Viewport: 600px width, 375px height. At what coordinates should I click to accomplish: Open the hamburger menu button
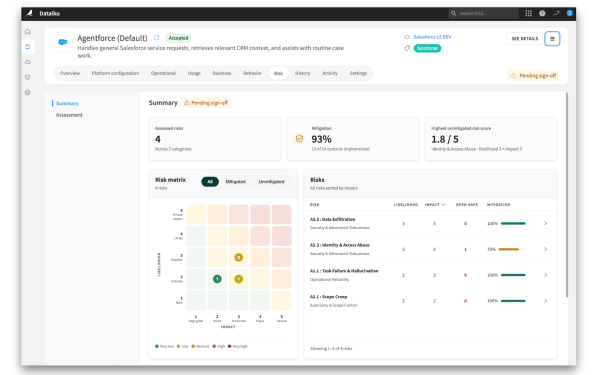(552, 39)
